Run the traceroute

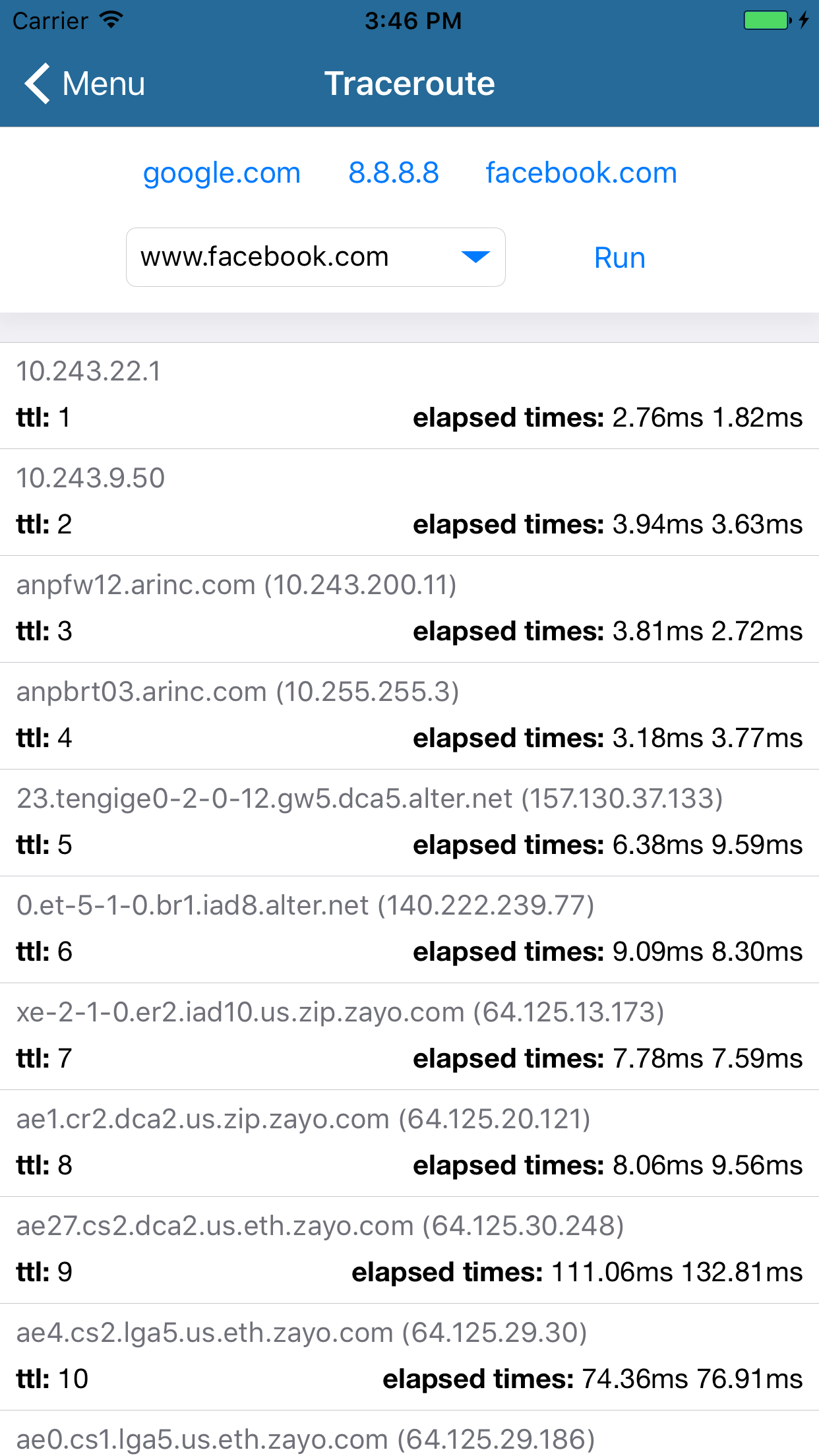coord(619,257)
